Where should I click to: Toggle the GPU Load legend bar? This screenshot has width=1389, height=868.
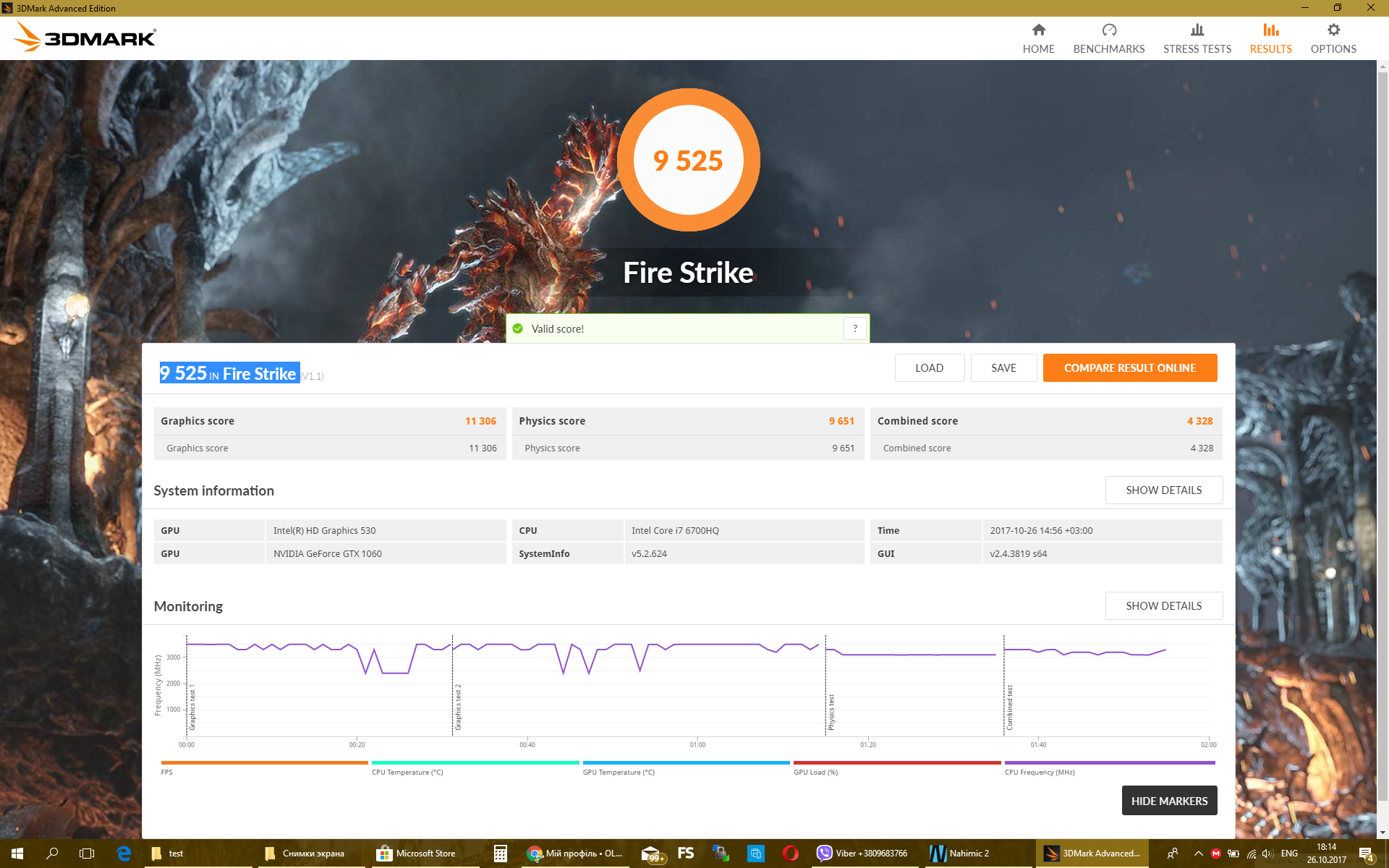[897, 762]
